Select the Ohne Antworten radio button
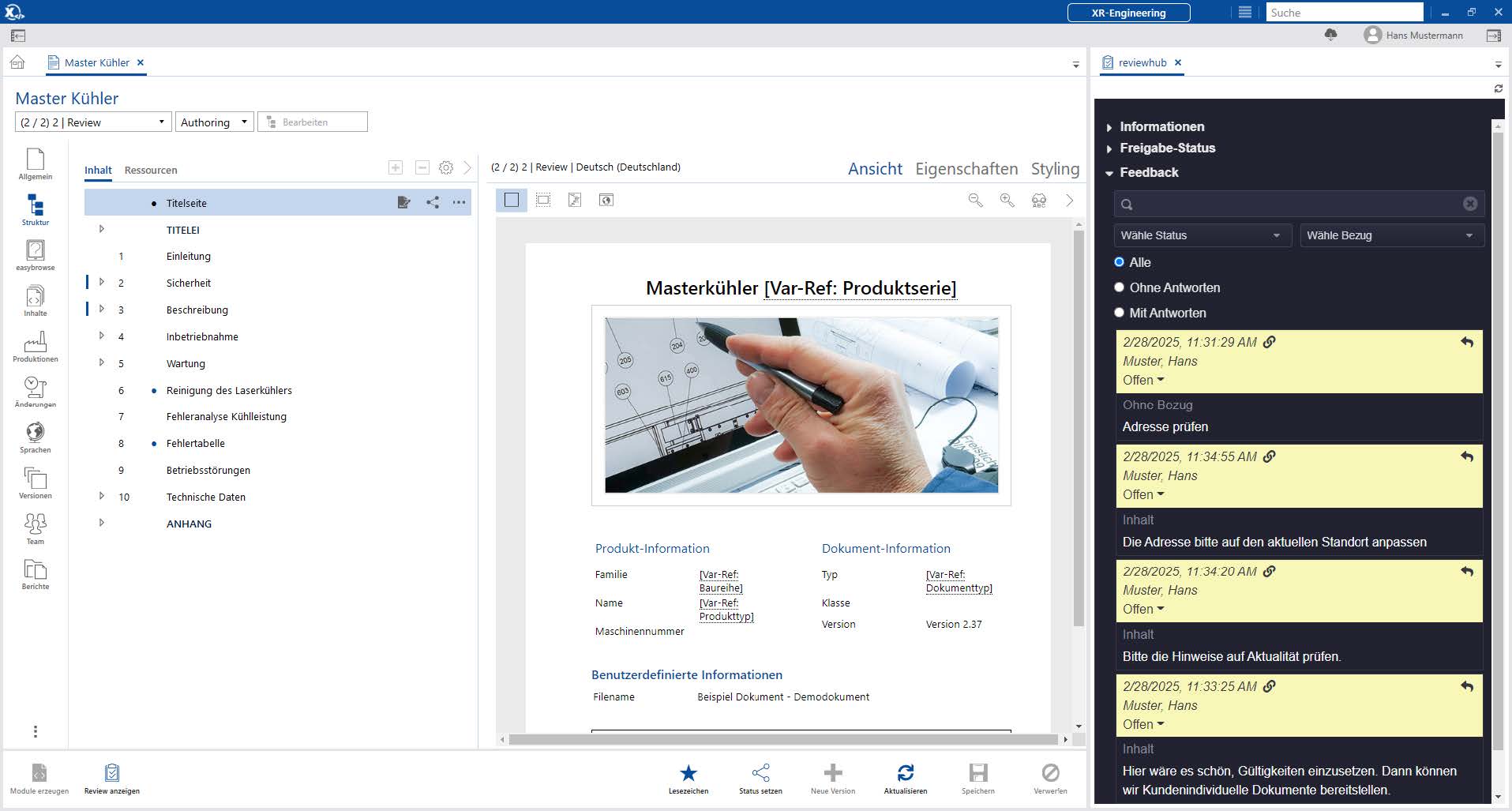Viewport: 1512px width, 811px height. (1119, 287)
